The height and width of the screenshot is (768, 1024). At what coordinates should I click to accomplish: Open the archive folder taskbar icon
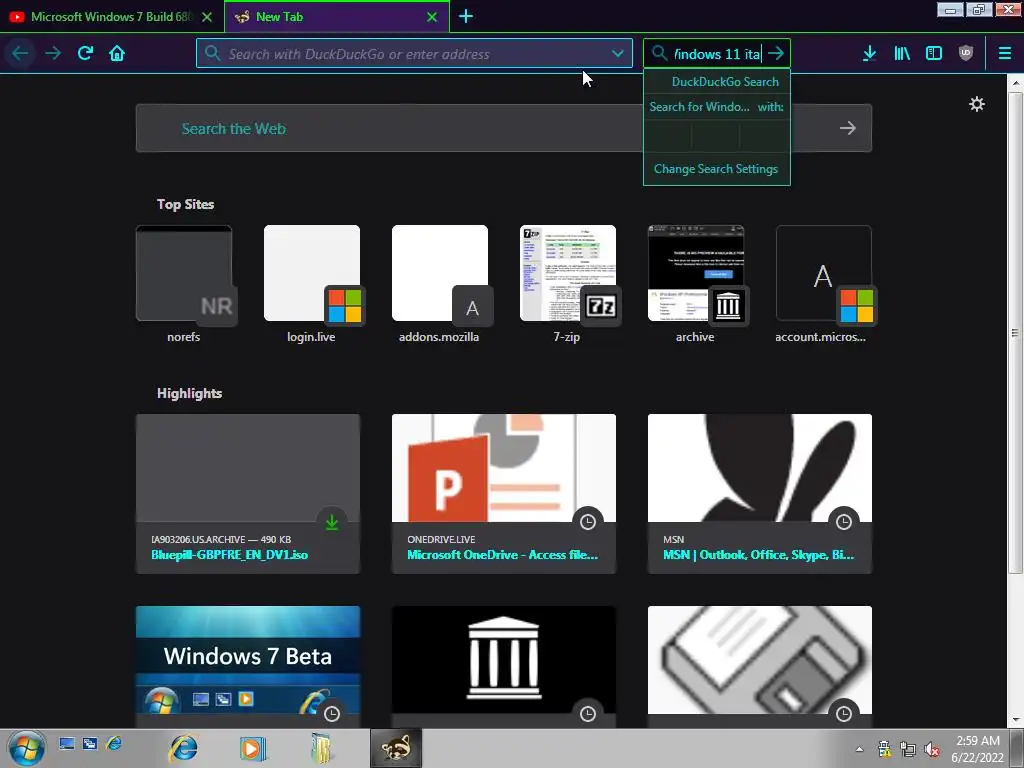pos(321,748)
